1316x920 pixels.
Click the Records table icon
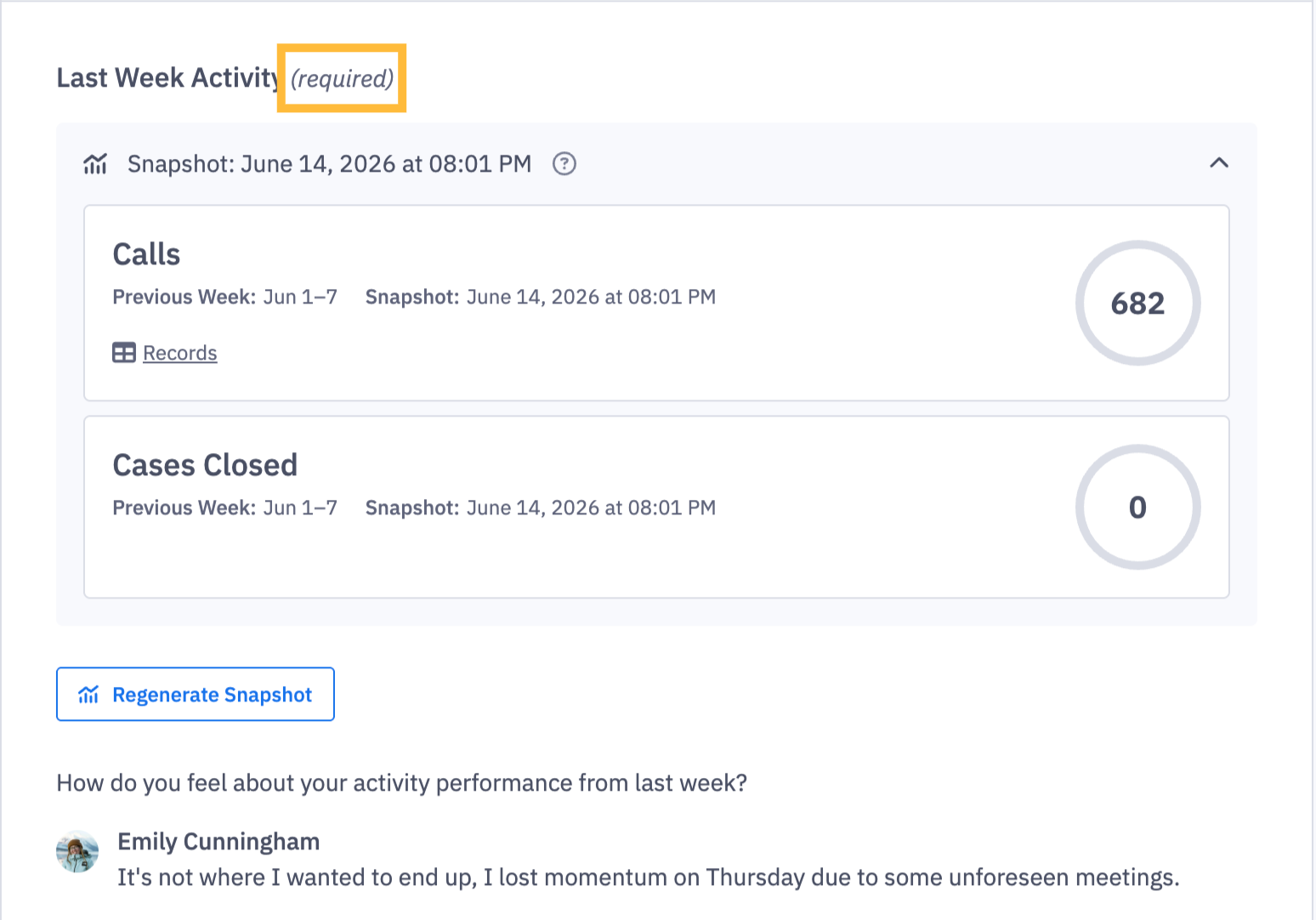click(124, 352)
